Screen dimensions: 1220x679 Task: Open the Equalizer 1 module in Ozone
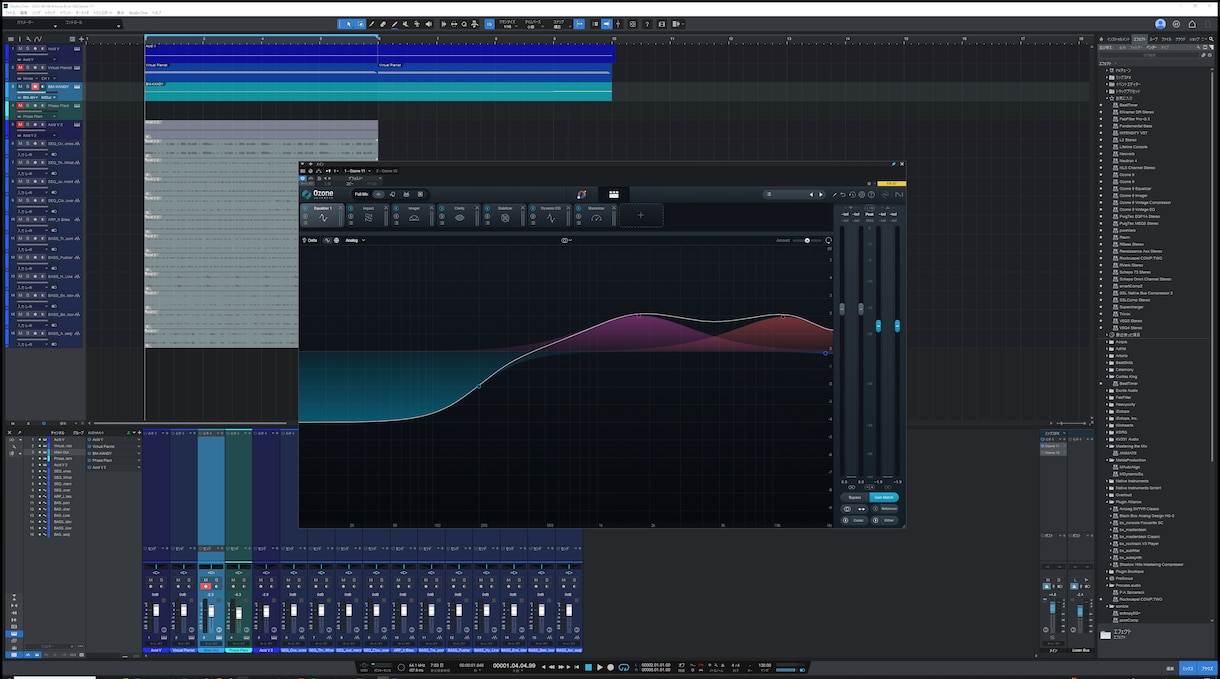[x=323, y=215]
